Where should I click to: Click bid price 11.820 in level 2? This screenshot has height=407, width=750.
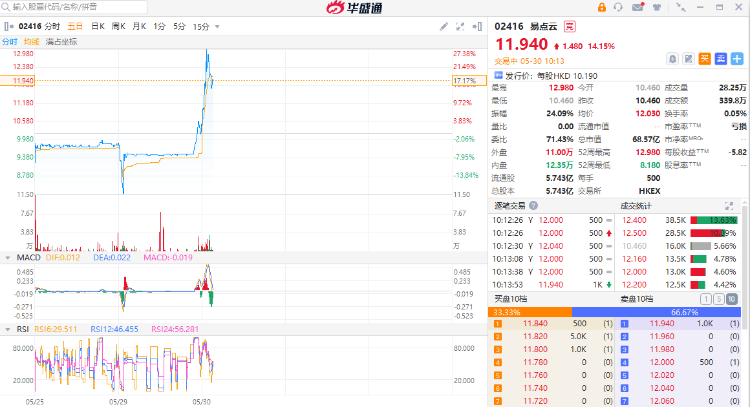point(535,337)
